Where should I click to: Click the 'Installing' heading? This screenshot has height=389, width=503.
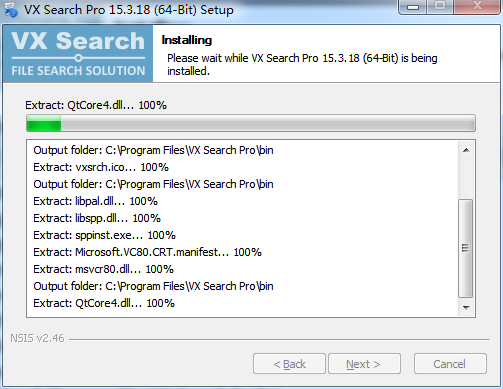[187, 40]
